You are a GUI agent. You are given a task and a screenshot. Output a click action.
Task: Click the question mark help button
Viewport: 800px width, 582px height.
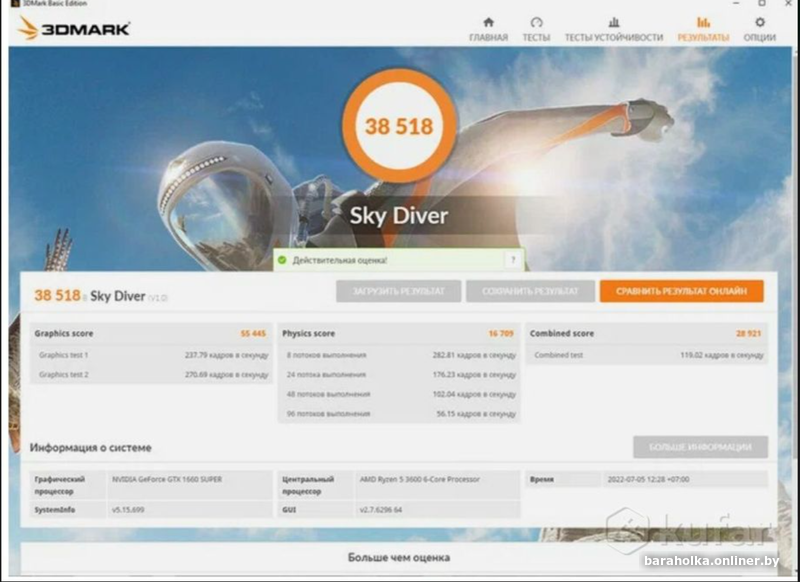coord(513,260)
